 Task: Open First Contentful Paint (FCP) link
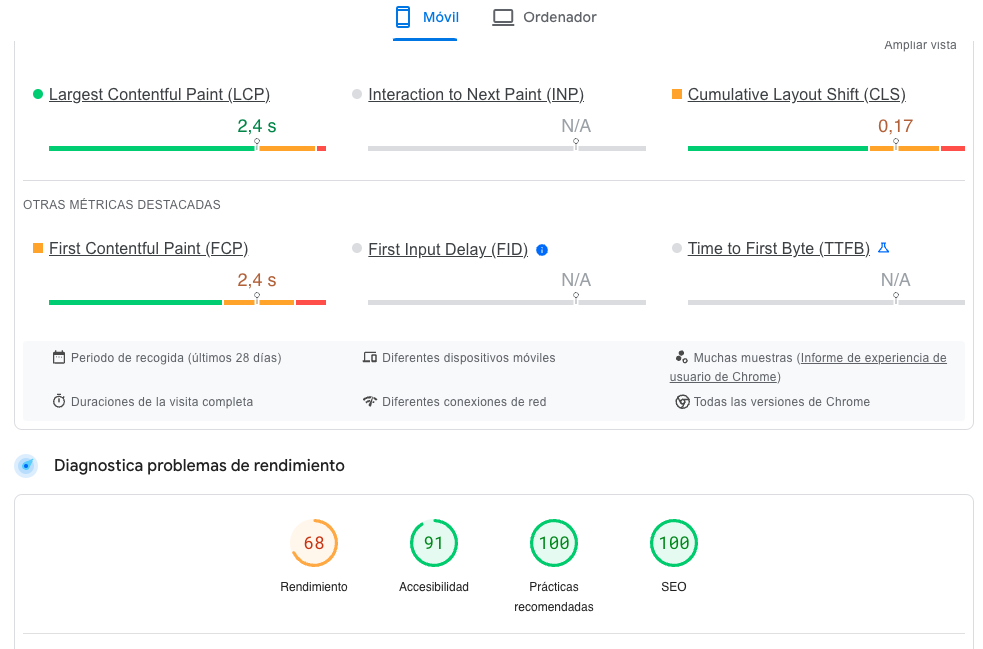pos(148,249)
